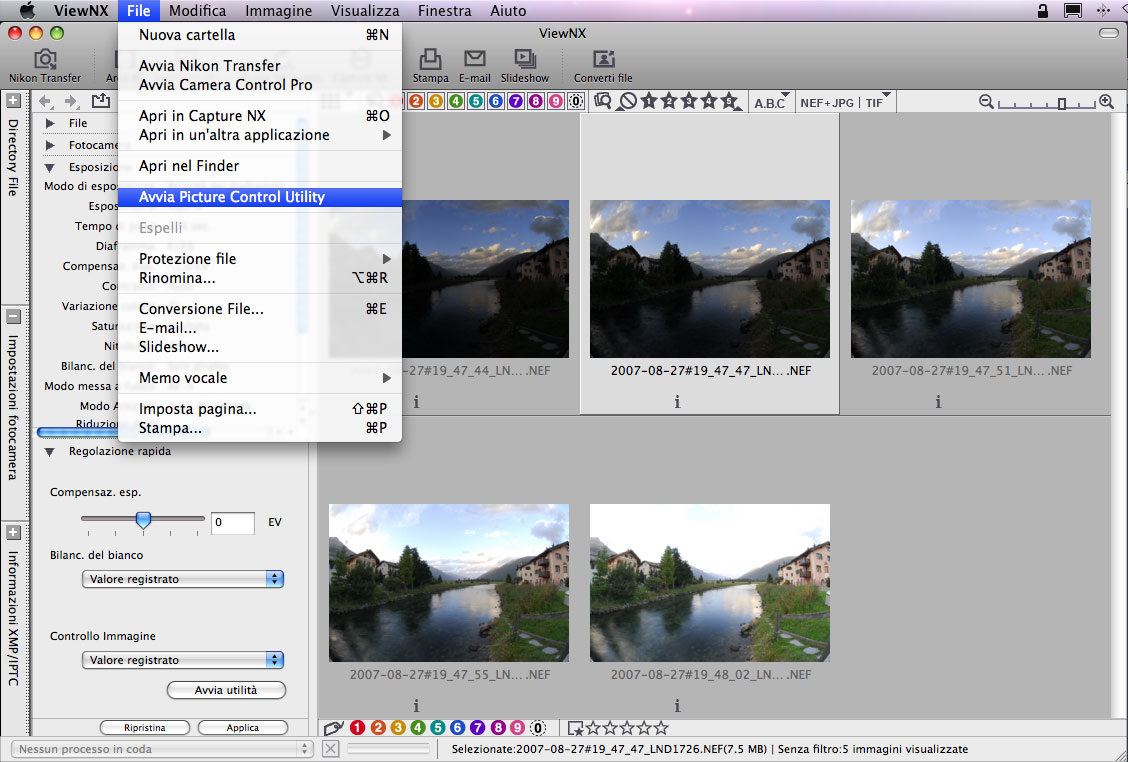Filter by 1-star rating in top bar
The width and height of the screenshot is (1128, 762).
click(x=649, y=101)
